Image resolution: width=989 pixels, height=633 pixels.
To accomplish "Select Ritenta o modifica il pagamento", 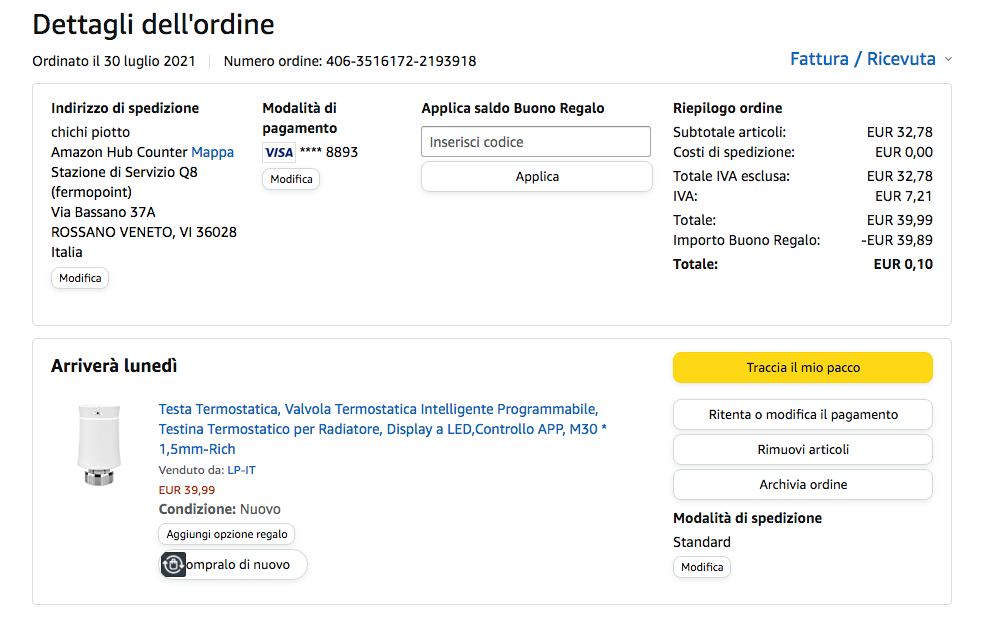I will (802, 414).
